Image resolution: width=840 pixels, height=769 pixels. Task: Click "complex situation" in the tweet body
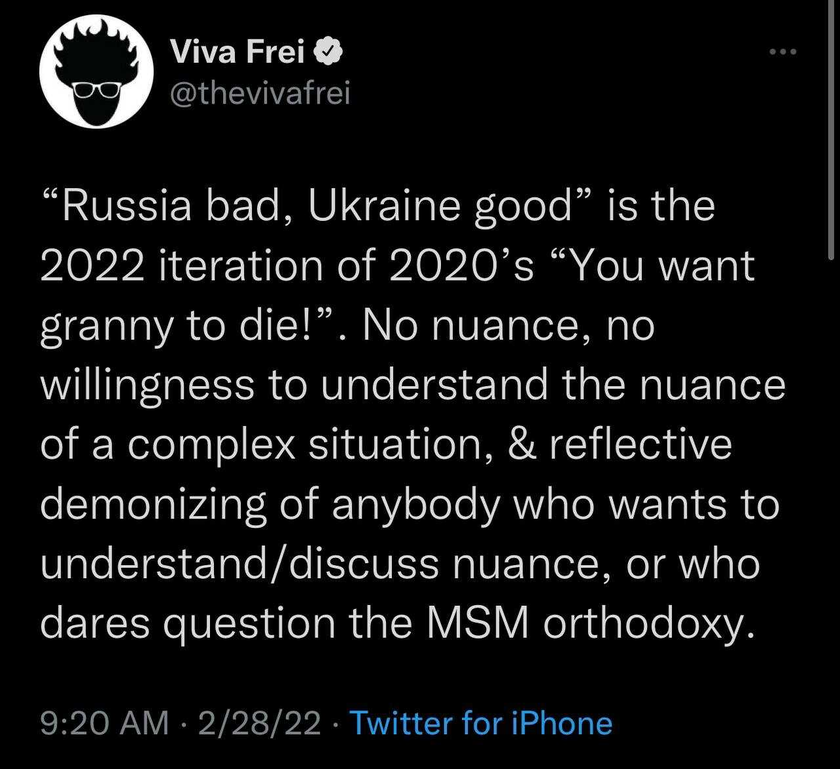(x=304, y=445)
